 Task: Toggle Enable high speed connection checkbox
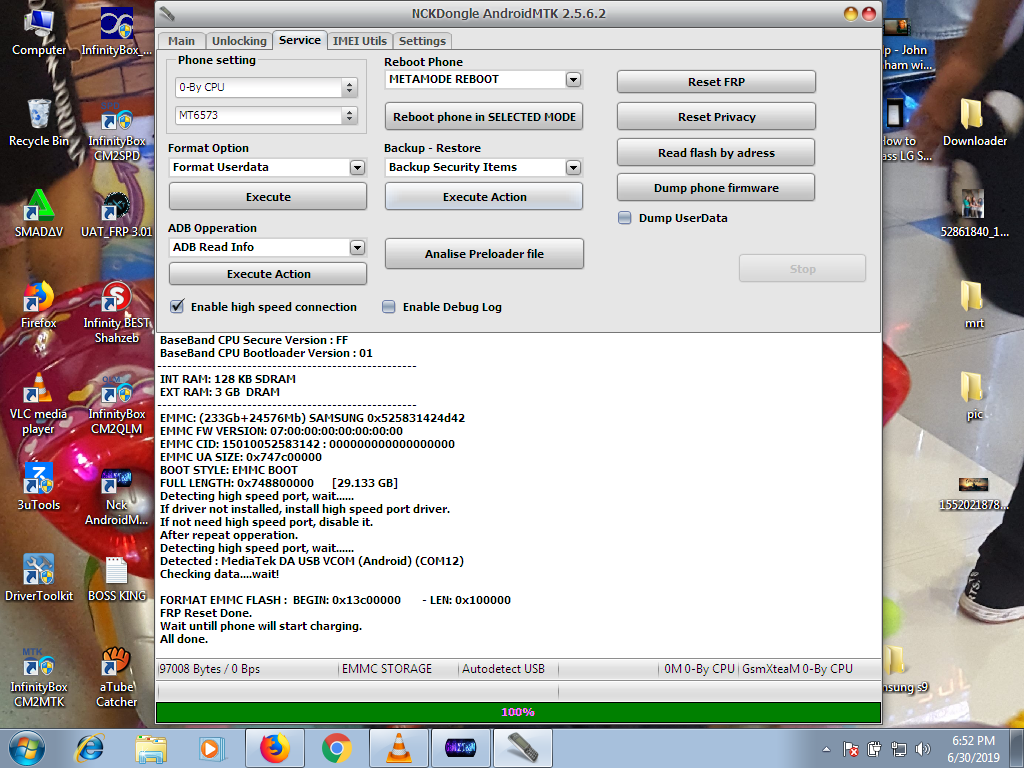[x=177, y=306]
